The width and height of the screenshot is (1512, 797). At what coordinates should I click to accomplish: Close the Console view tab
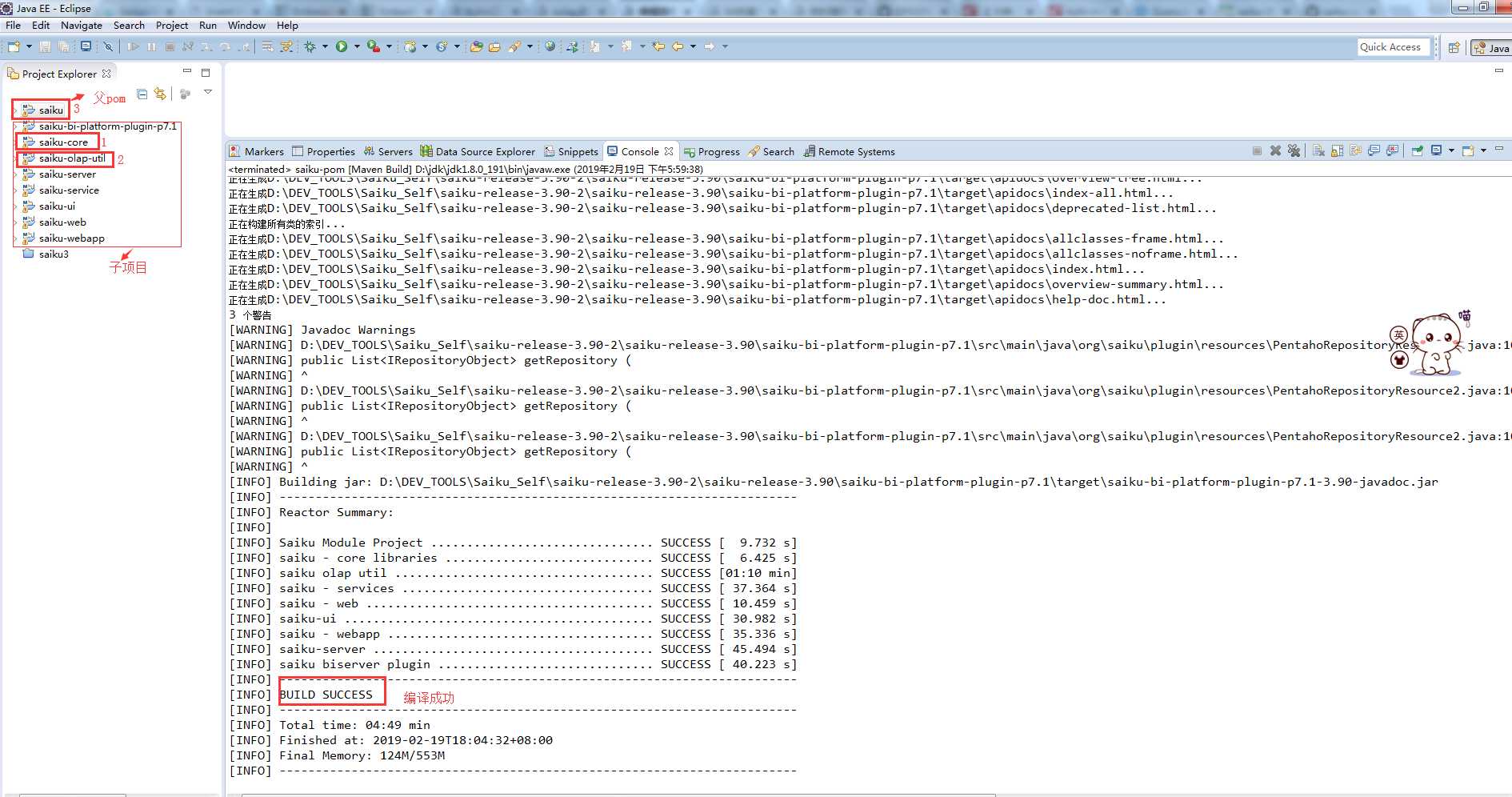pos(669,150)
